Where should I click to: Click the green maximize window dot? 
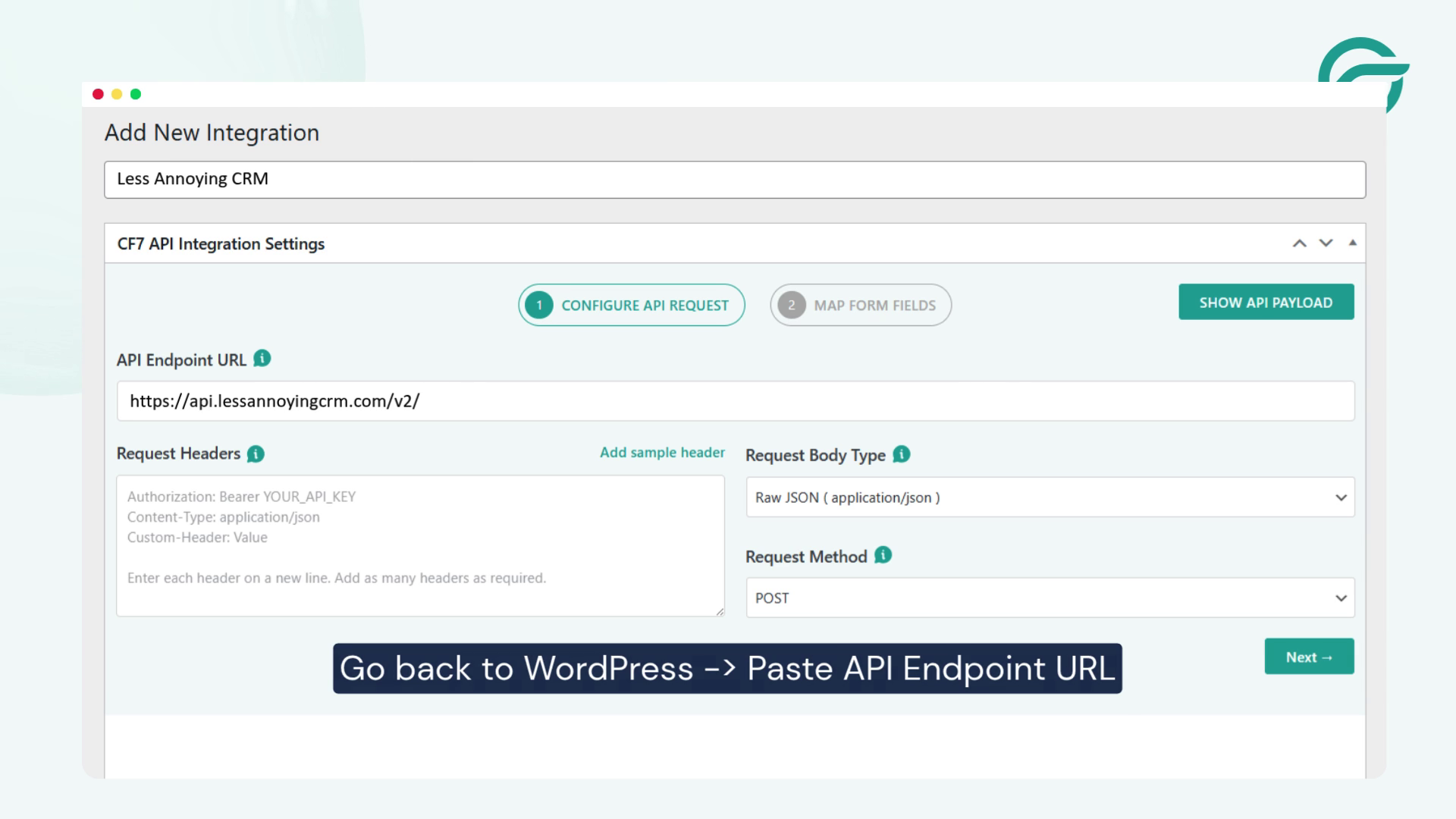point(136,94)
